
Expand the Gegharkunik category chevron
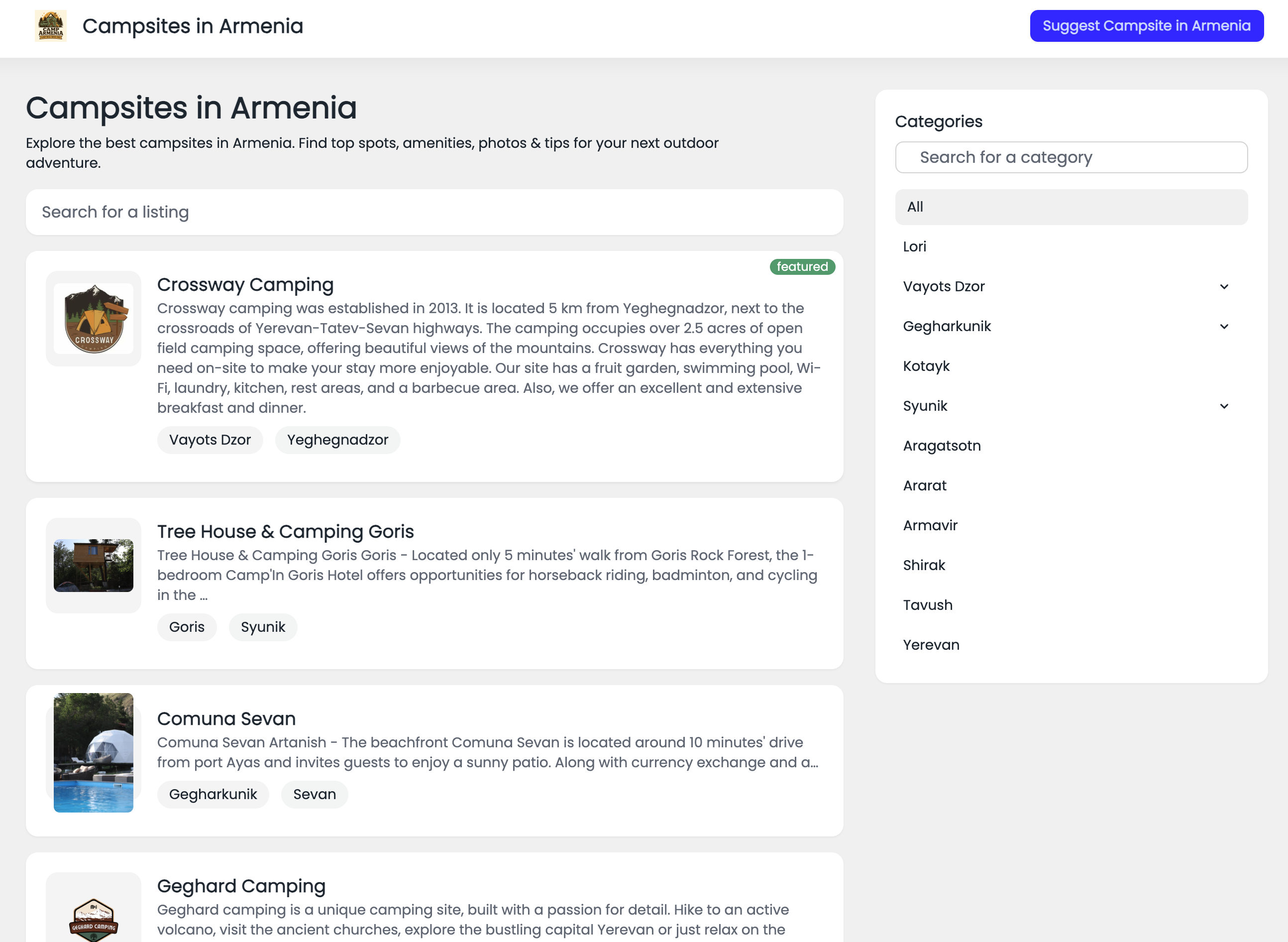click(1224, 326)
